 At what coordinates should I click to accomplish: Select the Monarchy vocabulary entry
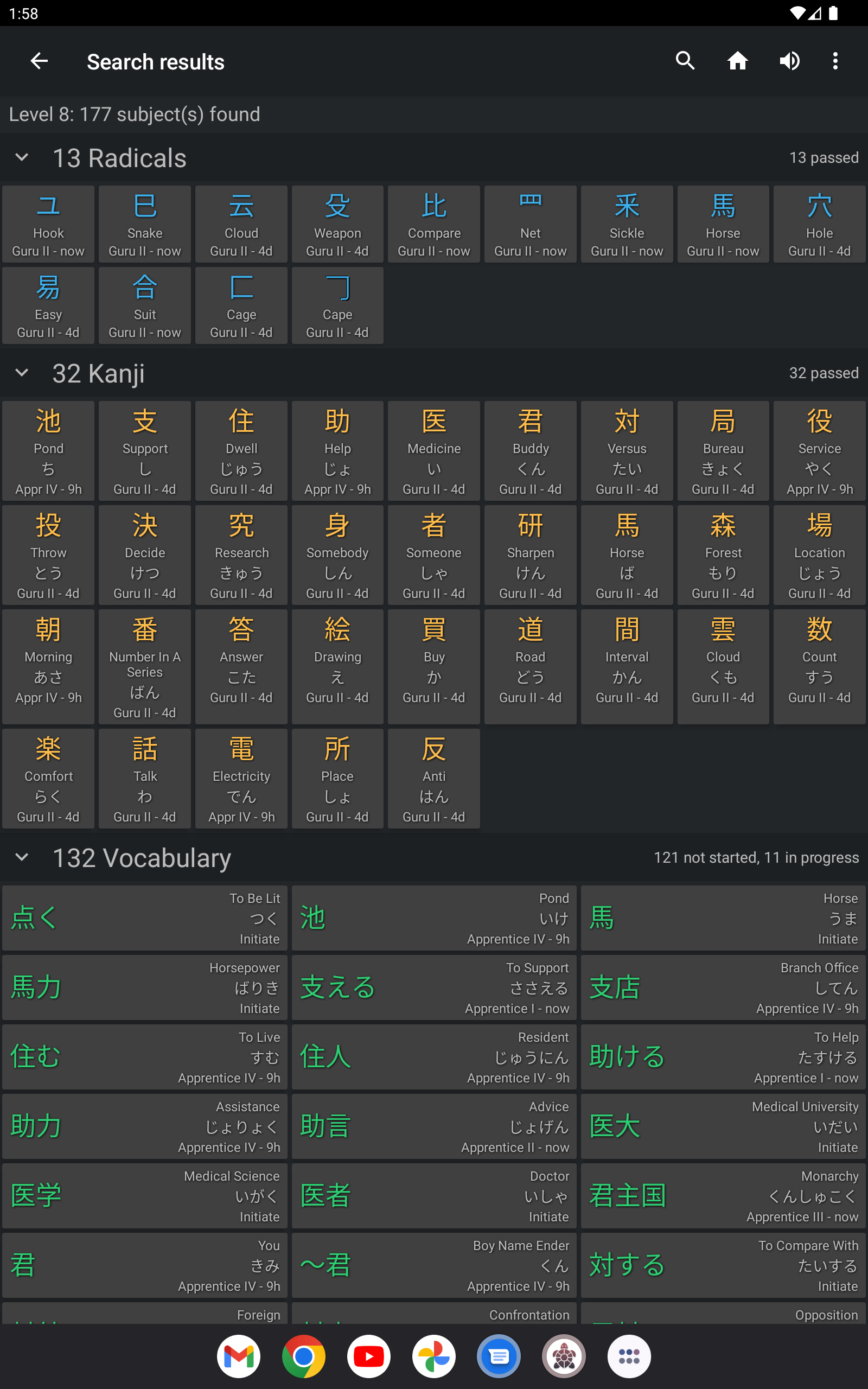tap(723, 1196)
